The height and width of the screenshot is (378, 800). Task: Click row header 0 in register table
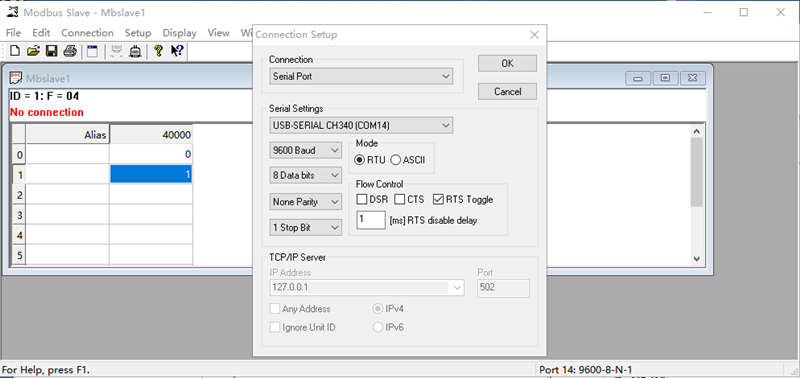tap(19, 154)
